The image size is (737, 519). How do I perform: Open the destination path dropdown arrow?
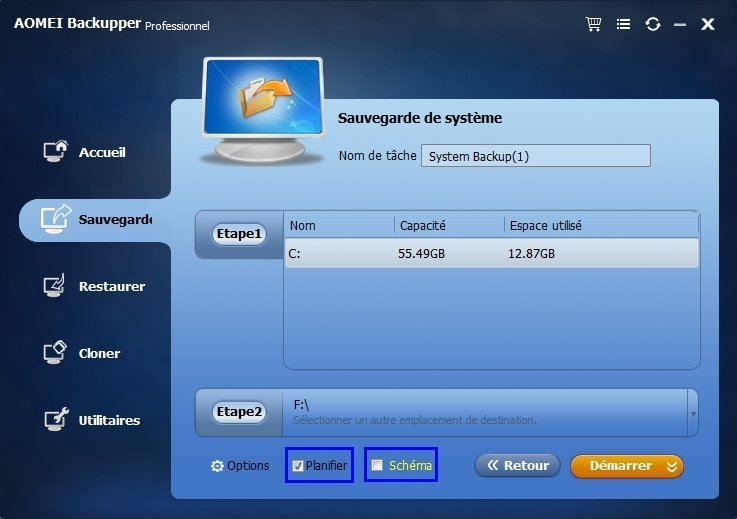tap(693, 414)
